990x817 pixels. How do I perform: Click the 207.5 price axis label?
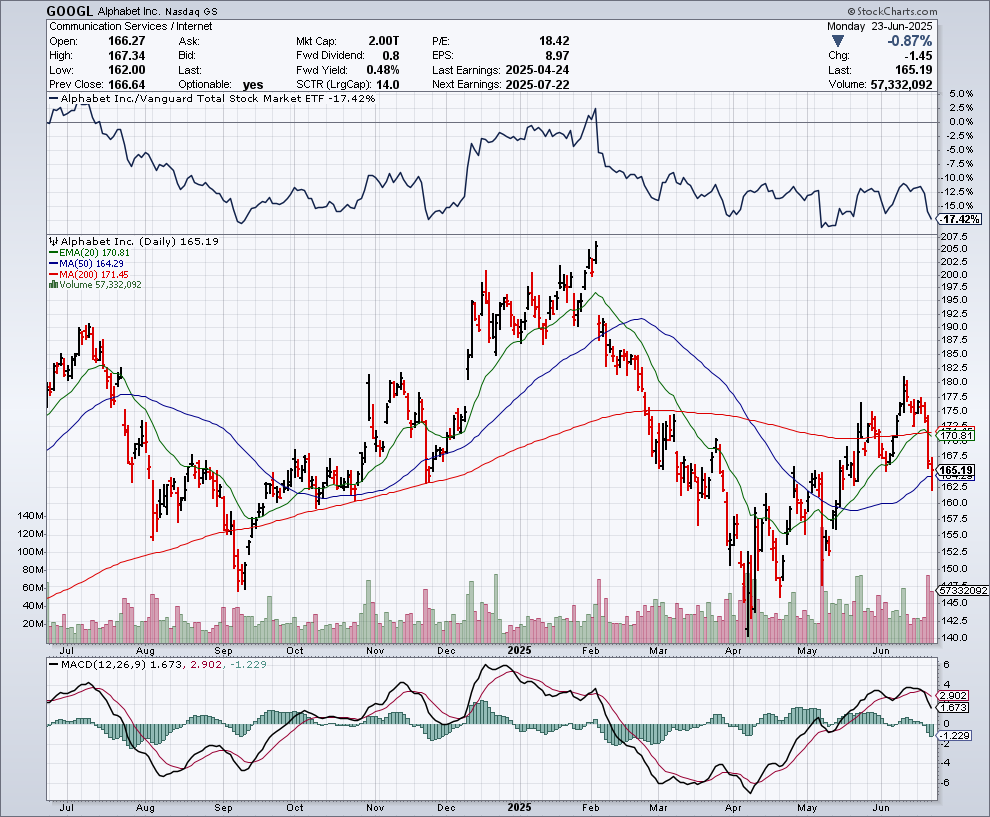954,236
